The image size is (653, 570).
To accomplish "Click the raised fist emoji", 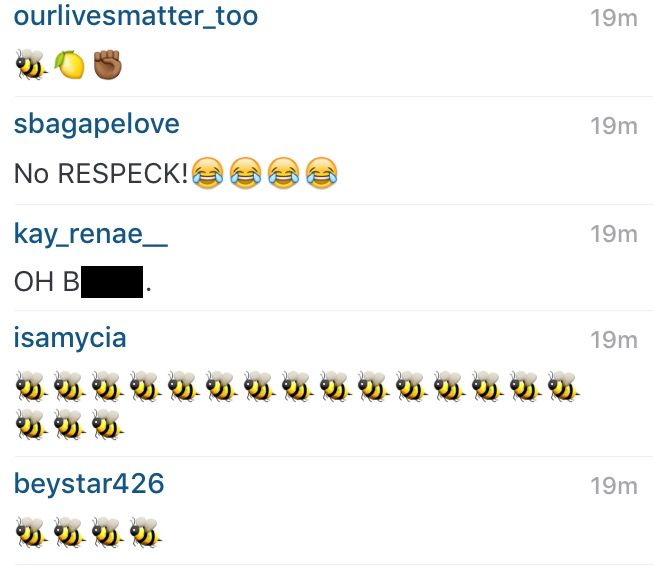I will pos(107,65).
